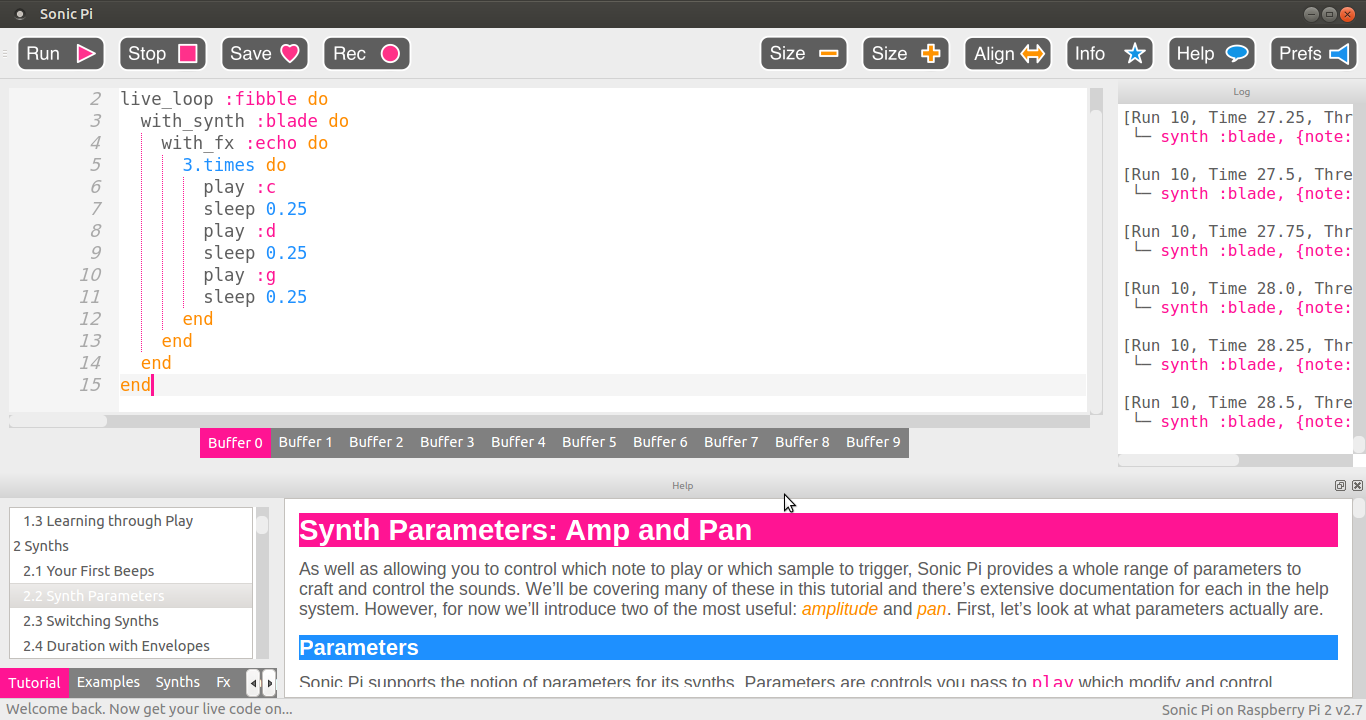Image resolution: width=1366 pixels, height=720 pixels.
Task: Click log entry 'Run 10, Time 28.5'
Action: [1237, 403]
